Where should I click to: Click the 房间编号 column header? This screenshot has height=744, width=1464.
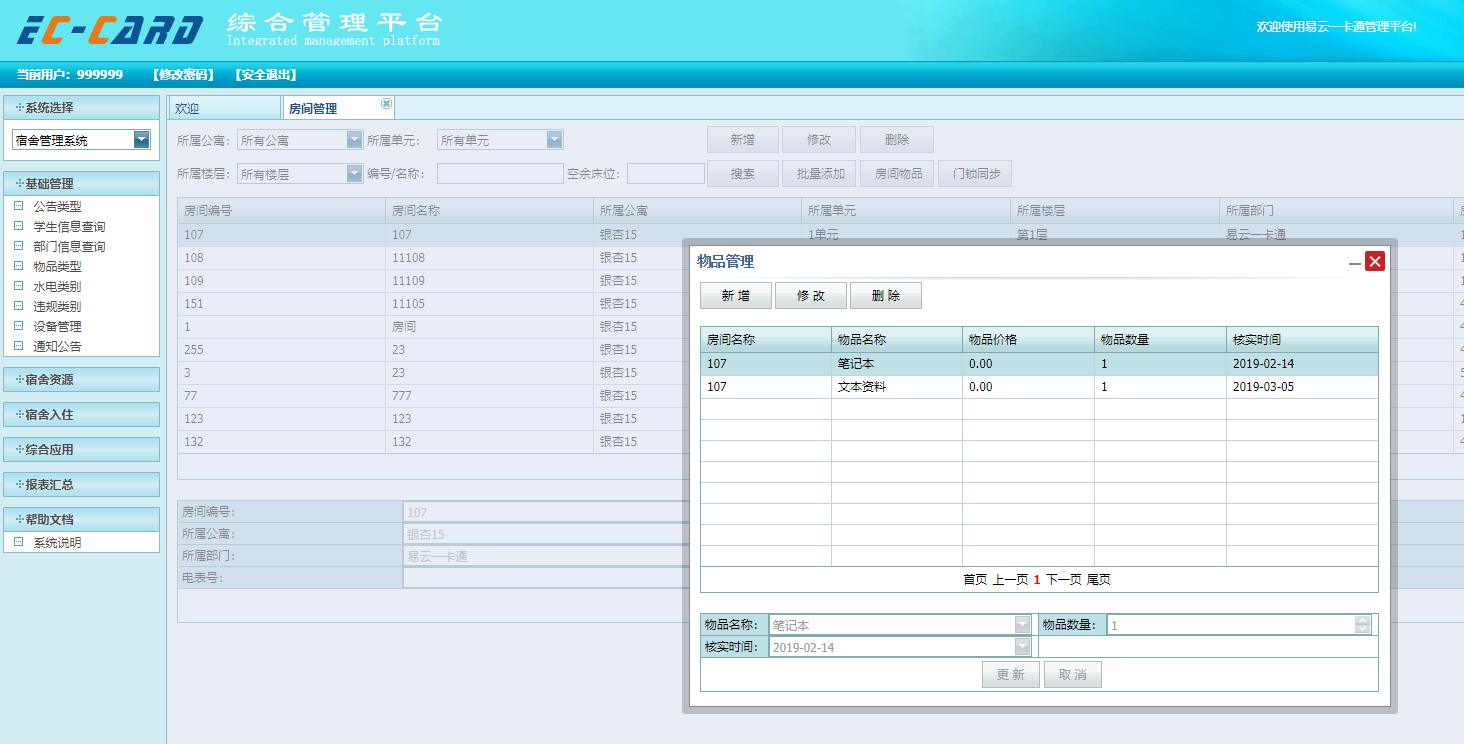click(x=281, y=211)
